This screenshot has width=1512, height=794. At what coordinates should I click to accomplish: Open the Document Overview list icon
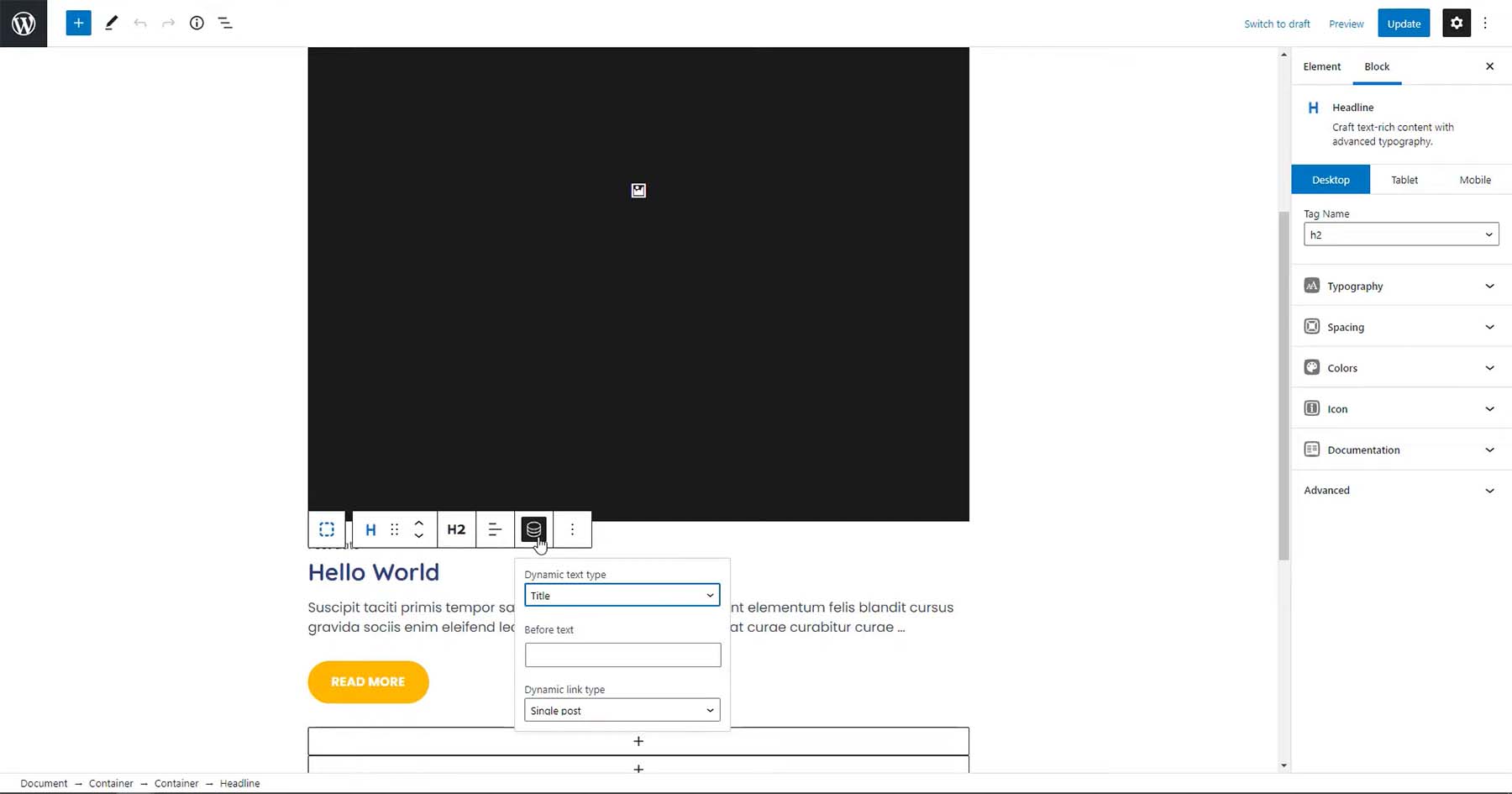coord(224,23)
